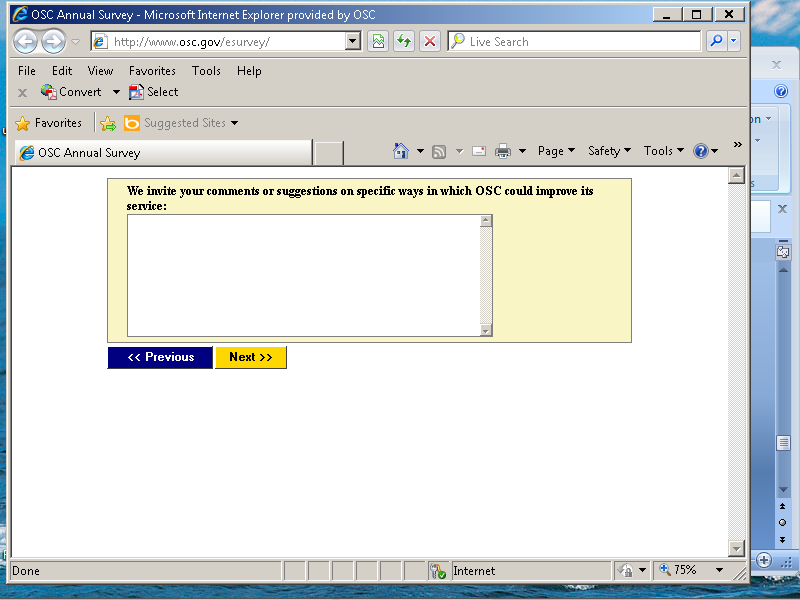The image size is (800, 600).
Task: Open the Page command bar menu
Action: click(x=556, y=151)
